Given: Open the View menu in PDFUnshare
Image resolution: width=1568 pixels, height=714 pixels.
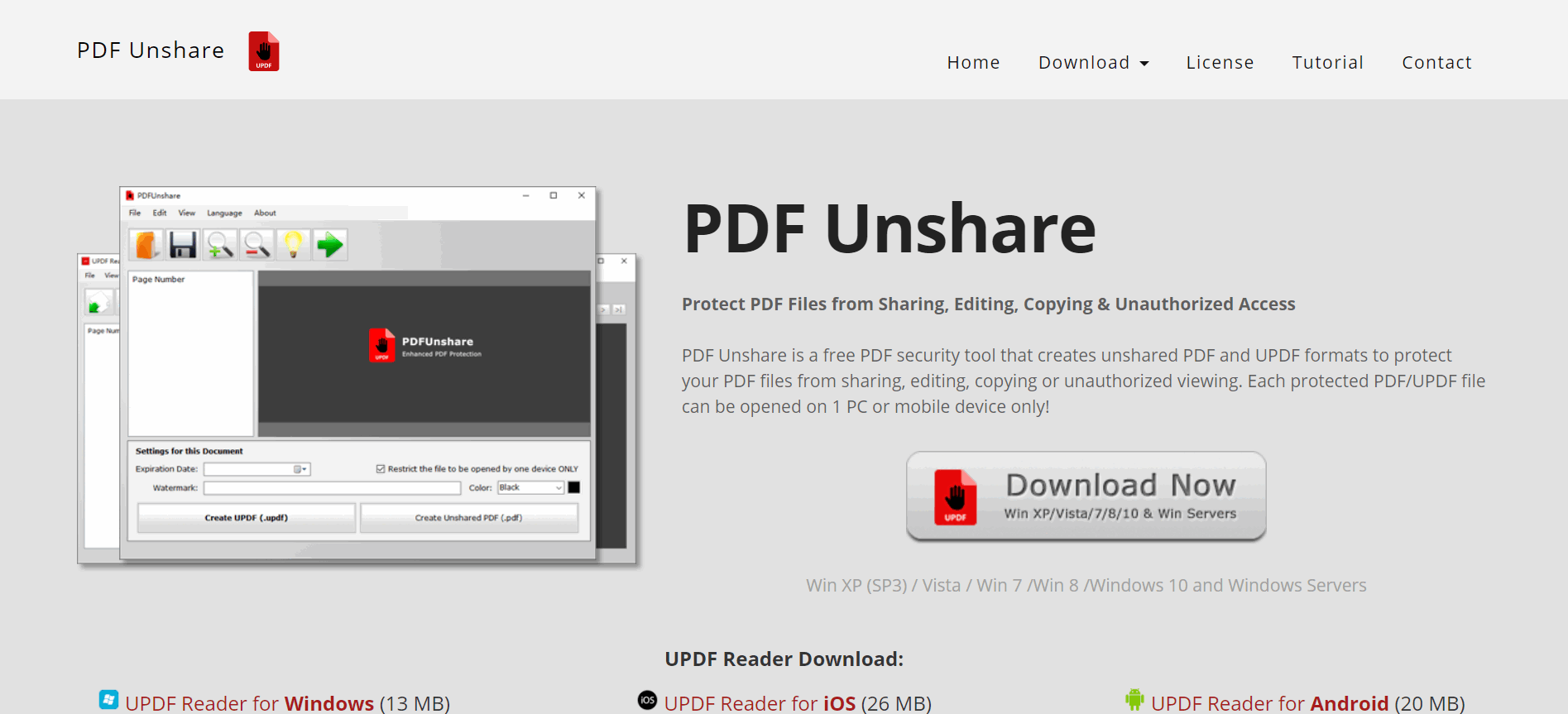Looking at the screenshot, I should 187,213.
